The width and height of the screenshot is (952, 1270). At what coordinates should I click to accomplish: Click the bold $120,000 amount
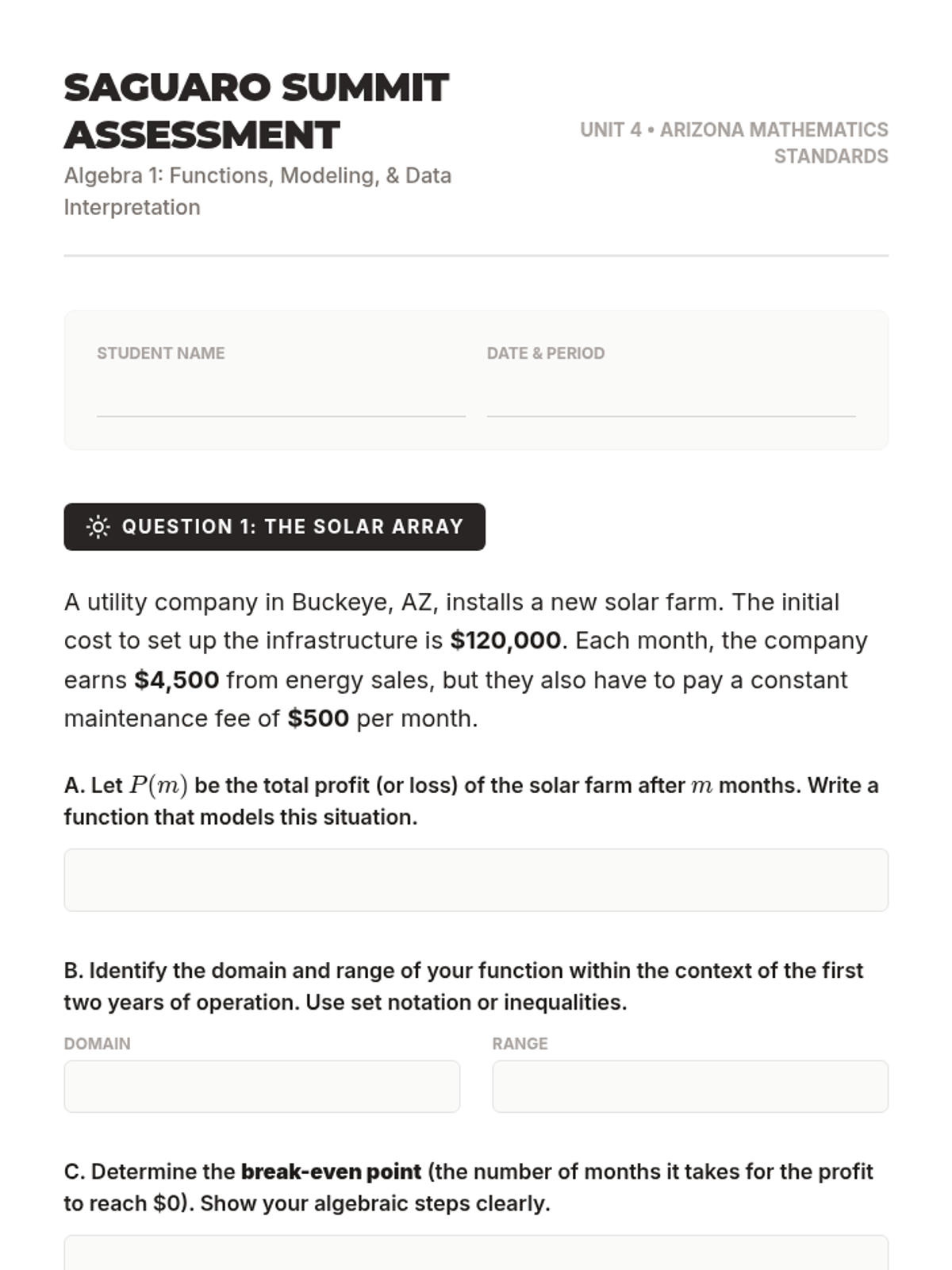(505, 641)
